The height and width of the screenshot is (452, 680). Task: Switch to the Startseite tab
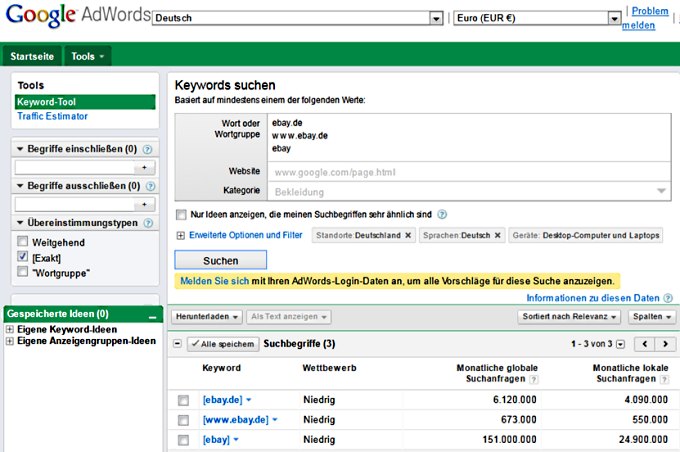click(32, 56)
